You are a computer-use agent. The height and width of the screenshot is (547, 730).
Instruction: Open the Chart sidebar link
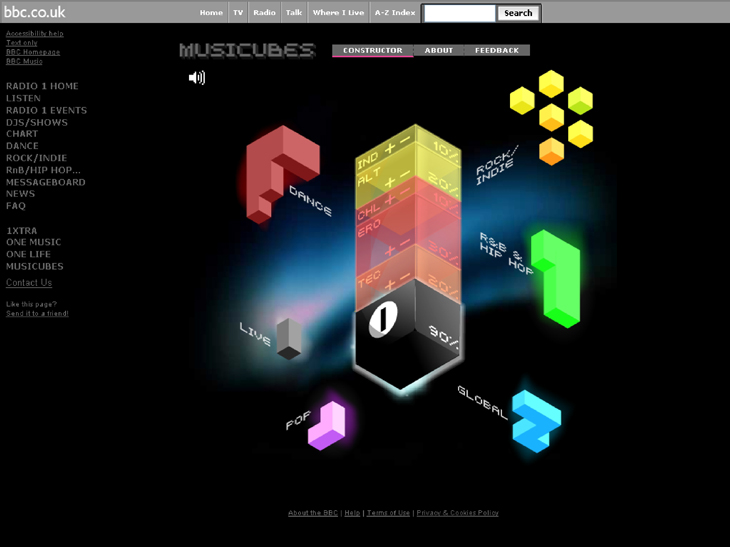point(22,134)
